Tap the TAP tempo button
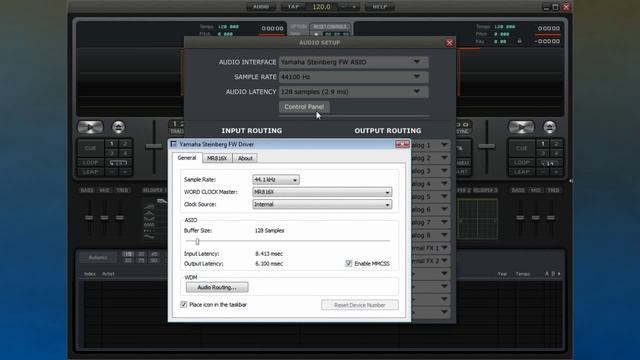Screen dimensions: 640x360 (293, 7)
